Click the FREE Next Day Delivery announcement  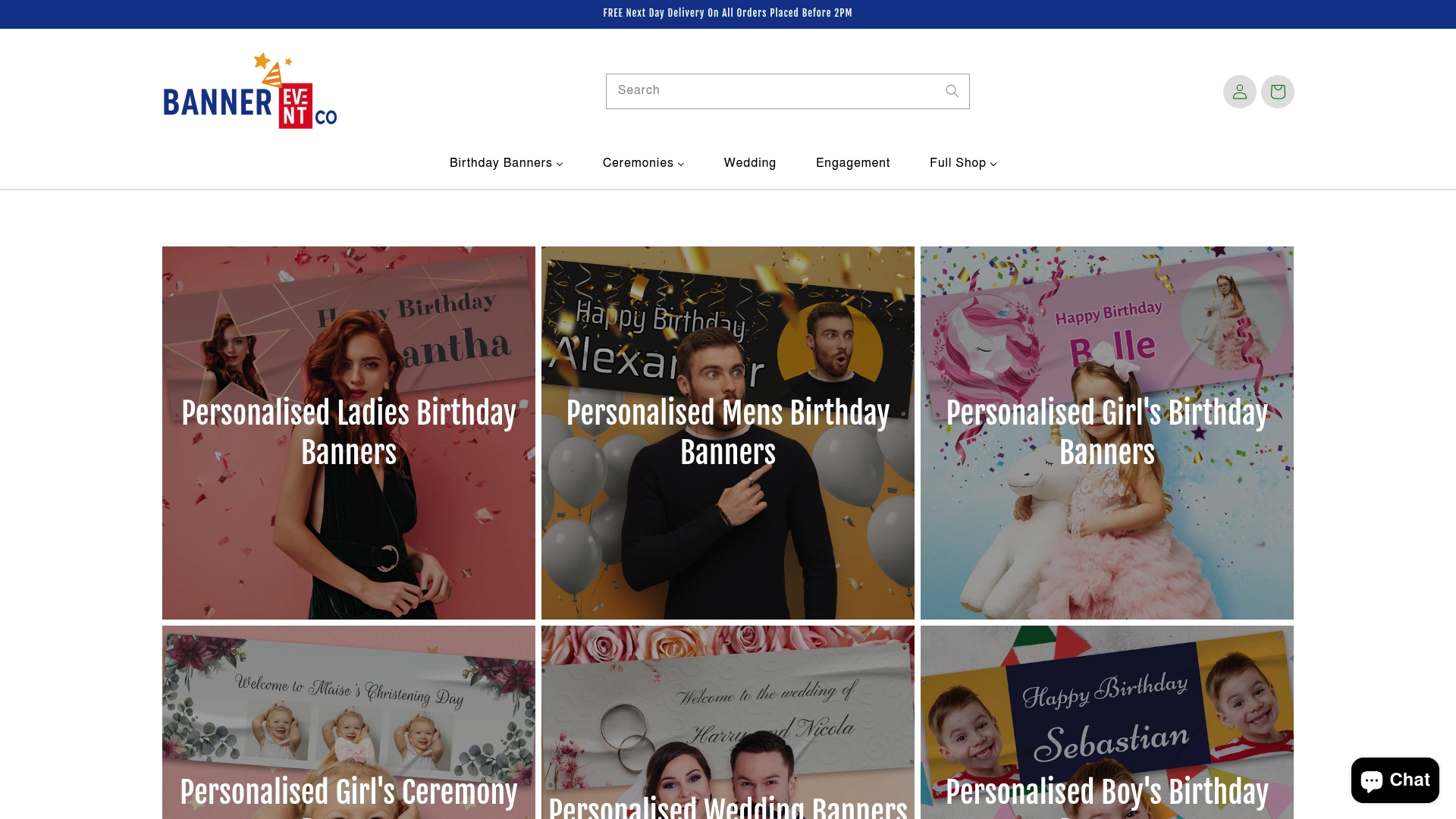point(727,13)
